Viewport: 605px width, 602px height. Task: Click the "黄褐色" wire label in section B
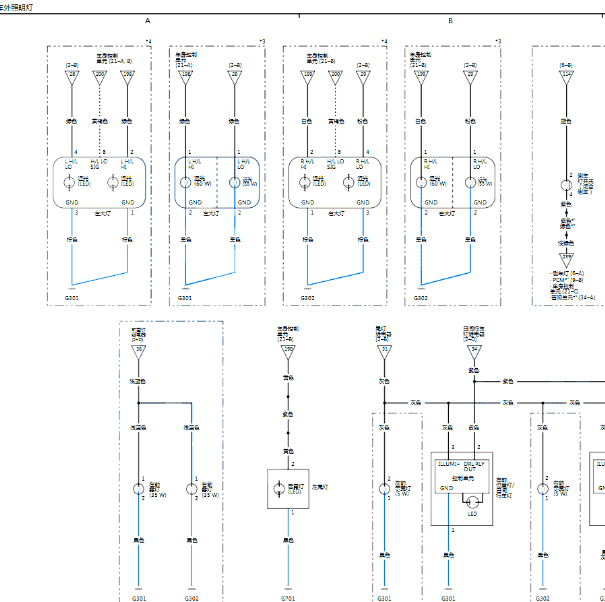click(336, 121)
